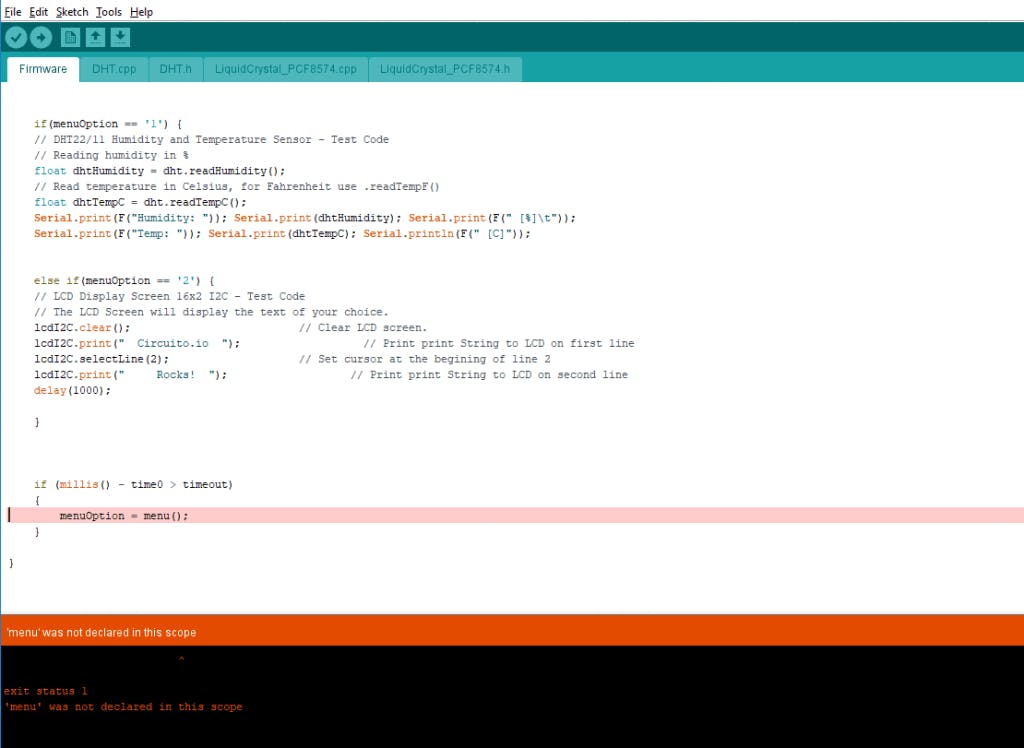Click the Verify checkmark icon

[16, 38]
